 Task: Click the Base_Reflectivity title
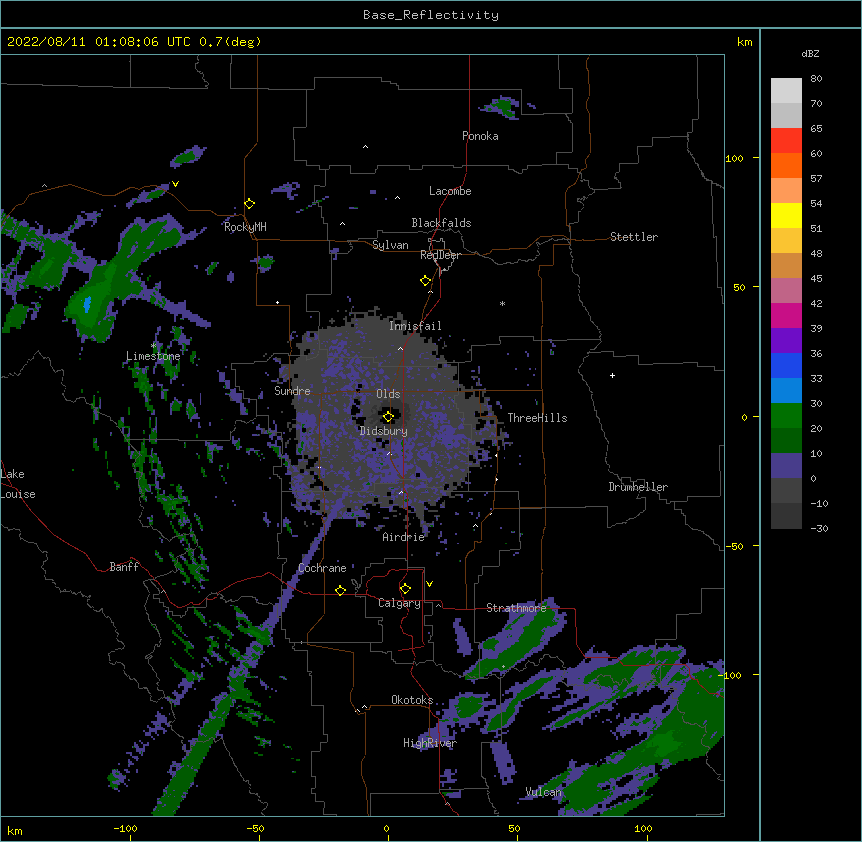(x=431, y=15)
